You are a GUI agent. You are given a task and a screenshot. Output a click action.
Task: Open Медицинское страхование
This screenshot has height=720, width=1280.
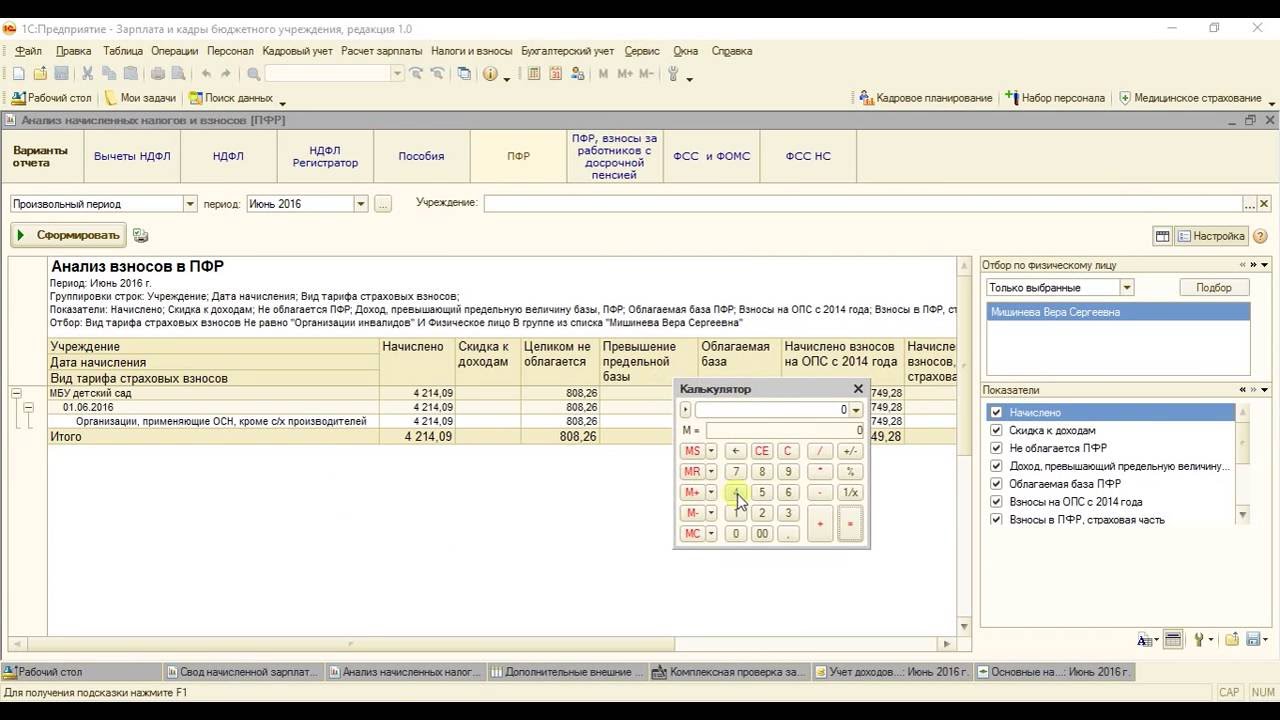coord(1190,98)
